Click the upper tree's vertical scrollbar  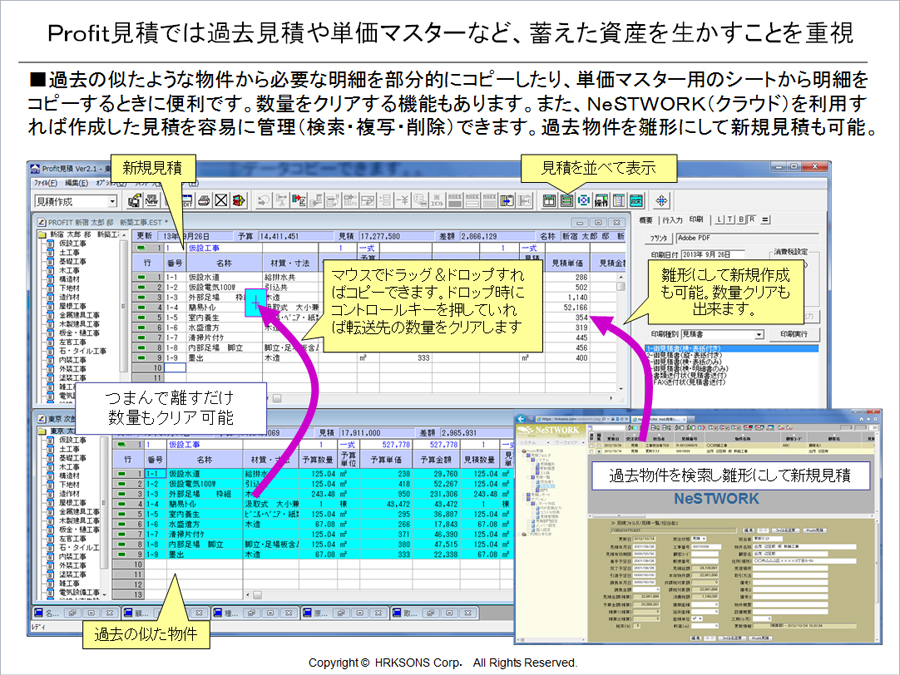coord(123,307)
